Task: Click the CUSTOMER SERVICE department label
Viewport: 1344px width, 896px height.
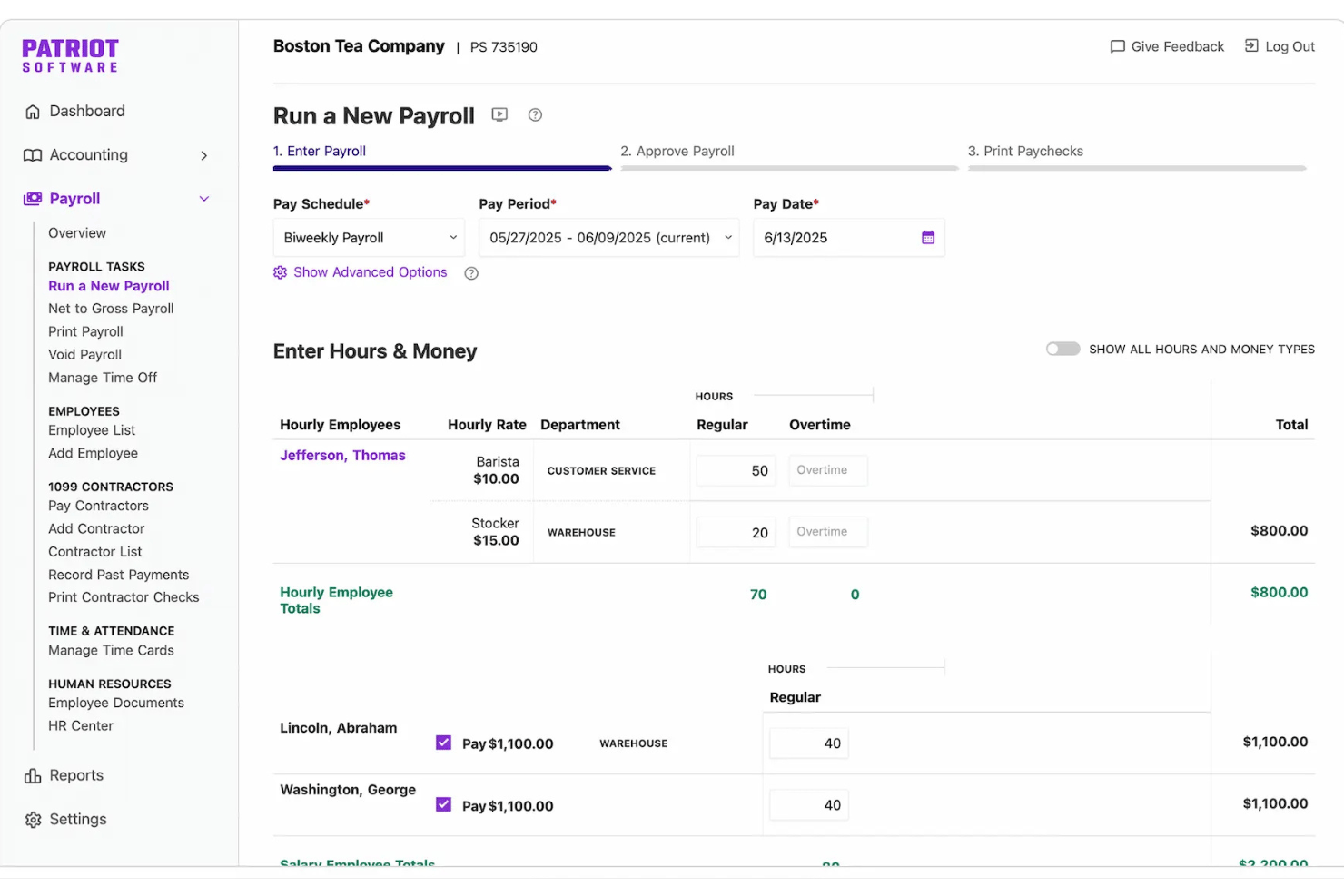Action: pos(601,471)
